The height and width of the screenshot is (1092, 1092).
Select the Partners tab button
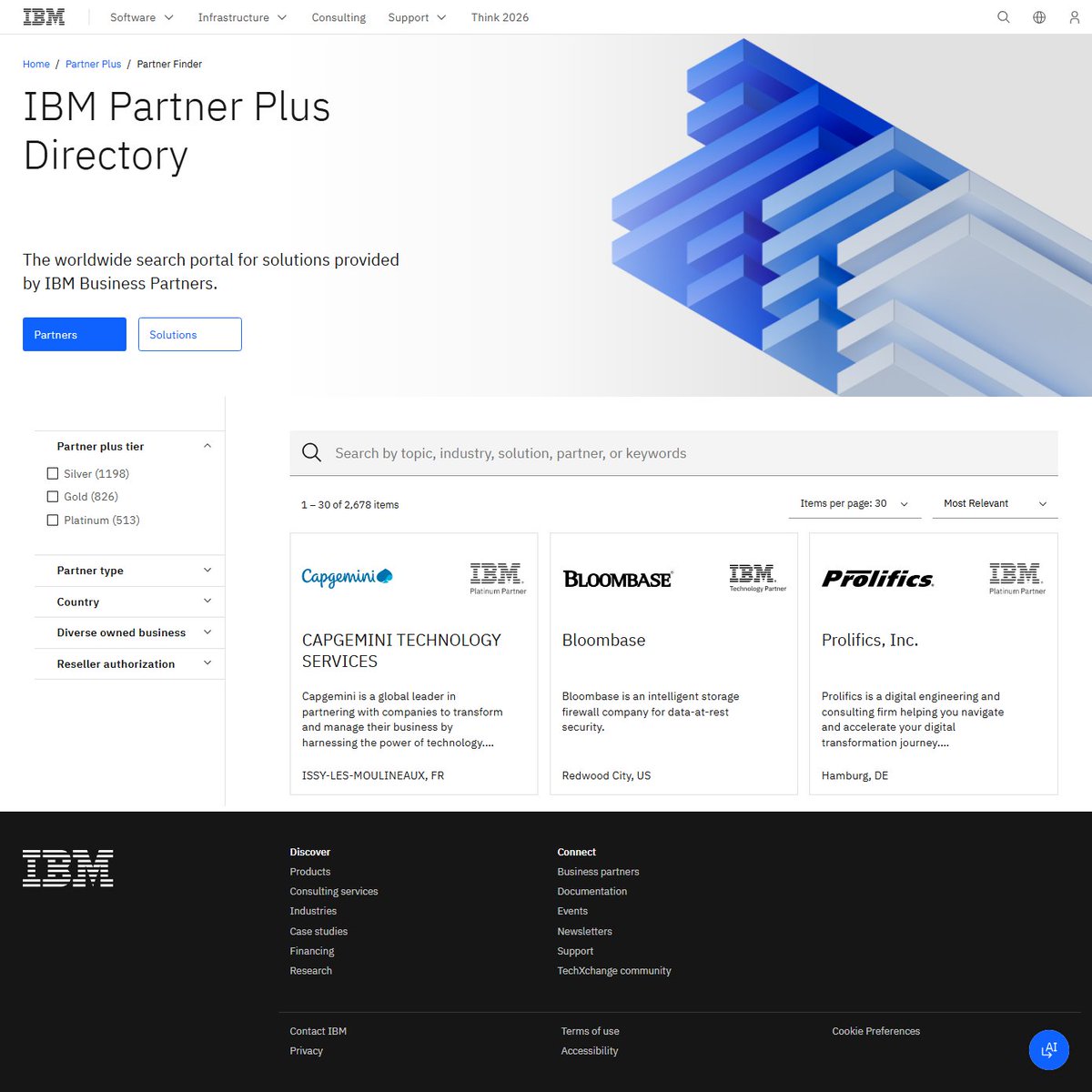click(75, 334)
